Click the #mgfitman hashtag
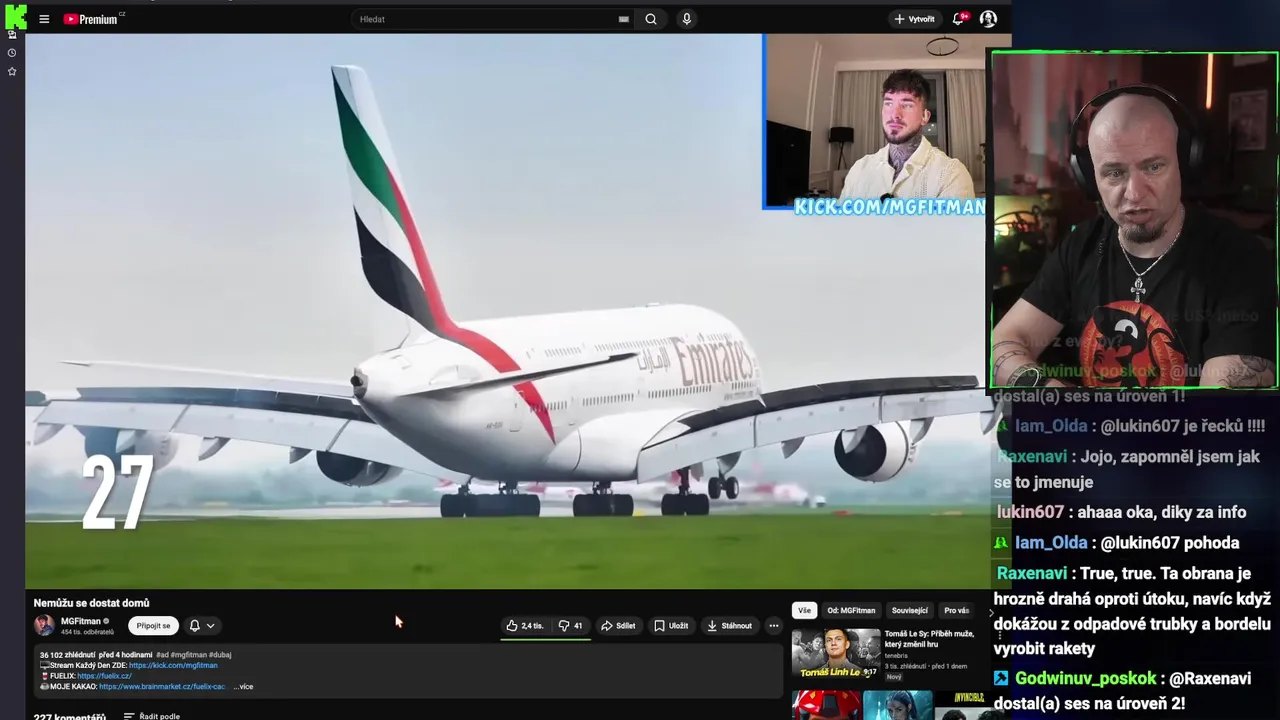This screenshot has height=720, width=1280. (x=189, y=655)
